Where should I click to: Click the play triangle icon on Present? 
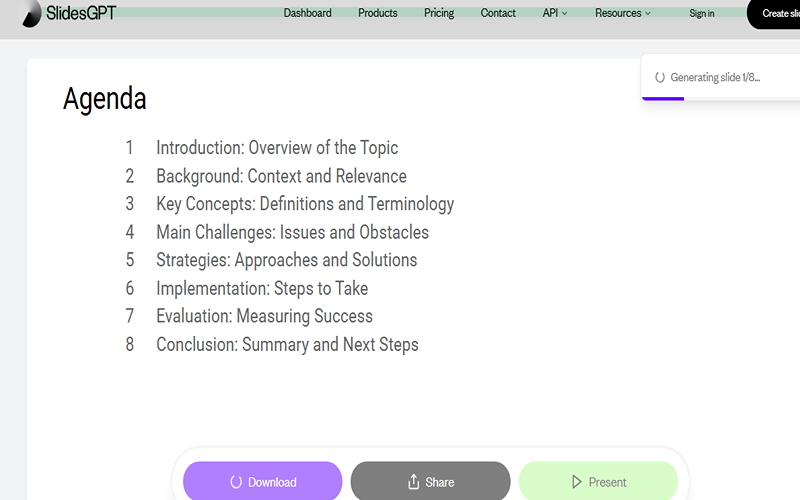[x=577, y=482]
